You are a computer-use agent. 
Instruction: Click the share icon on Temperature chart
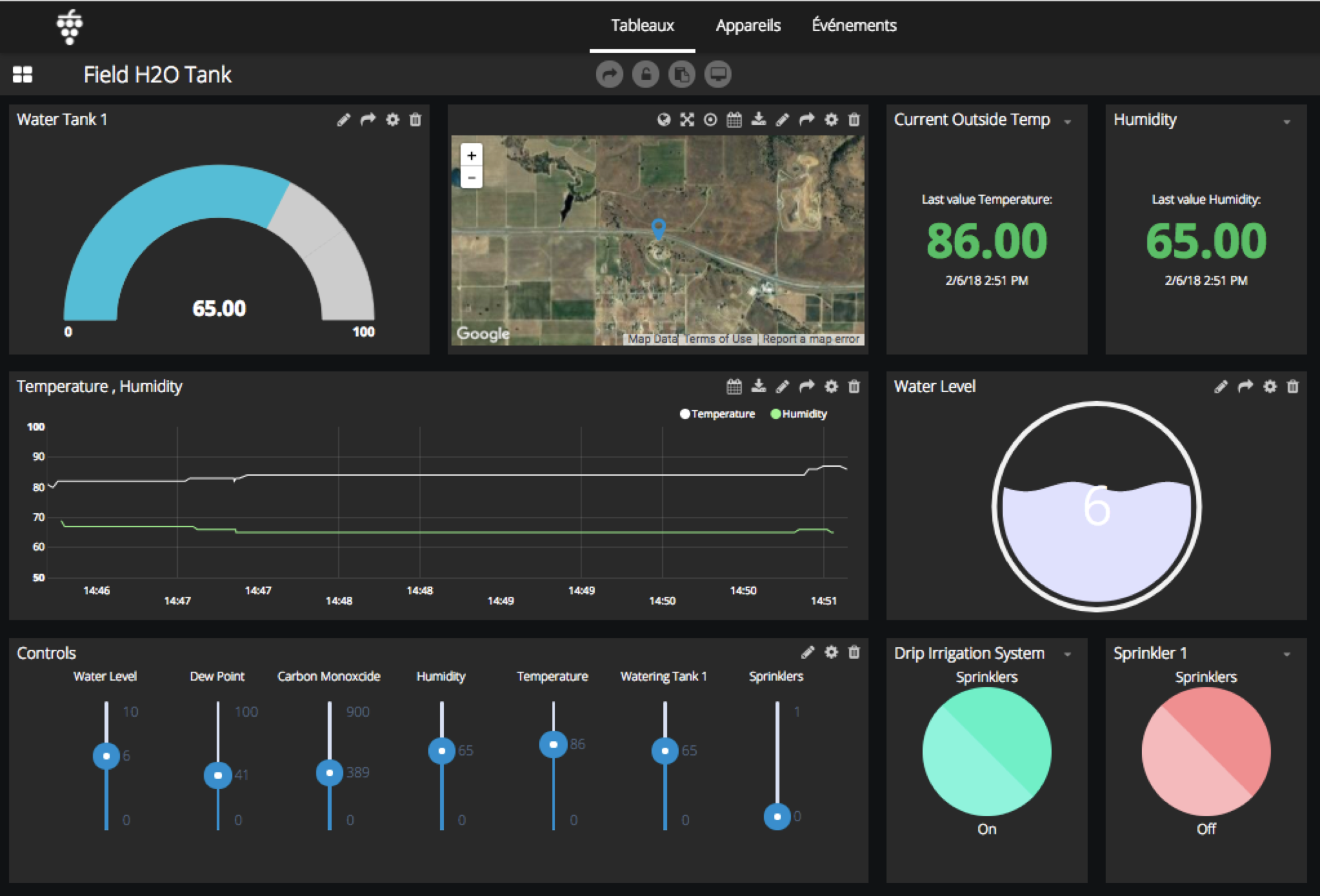coord(807,386)
